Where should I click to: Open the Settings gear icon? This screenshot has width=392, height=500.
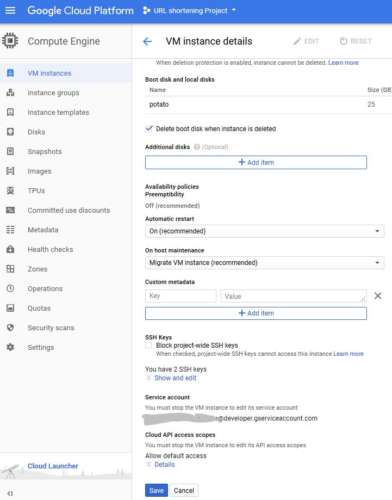pos(10,347)
